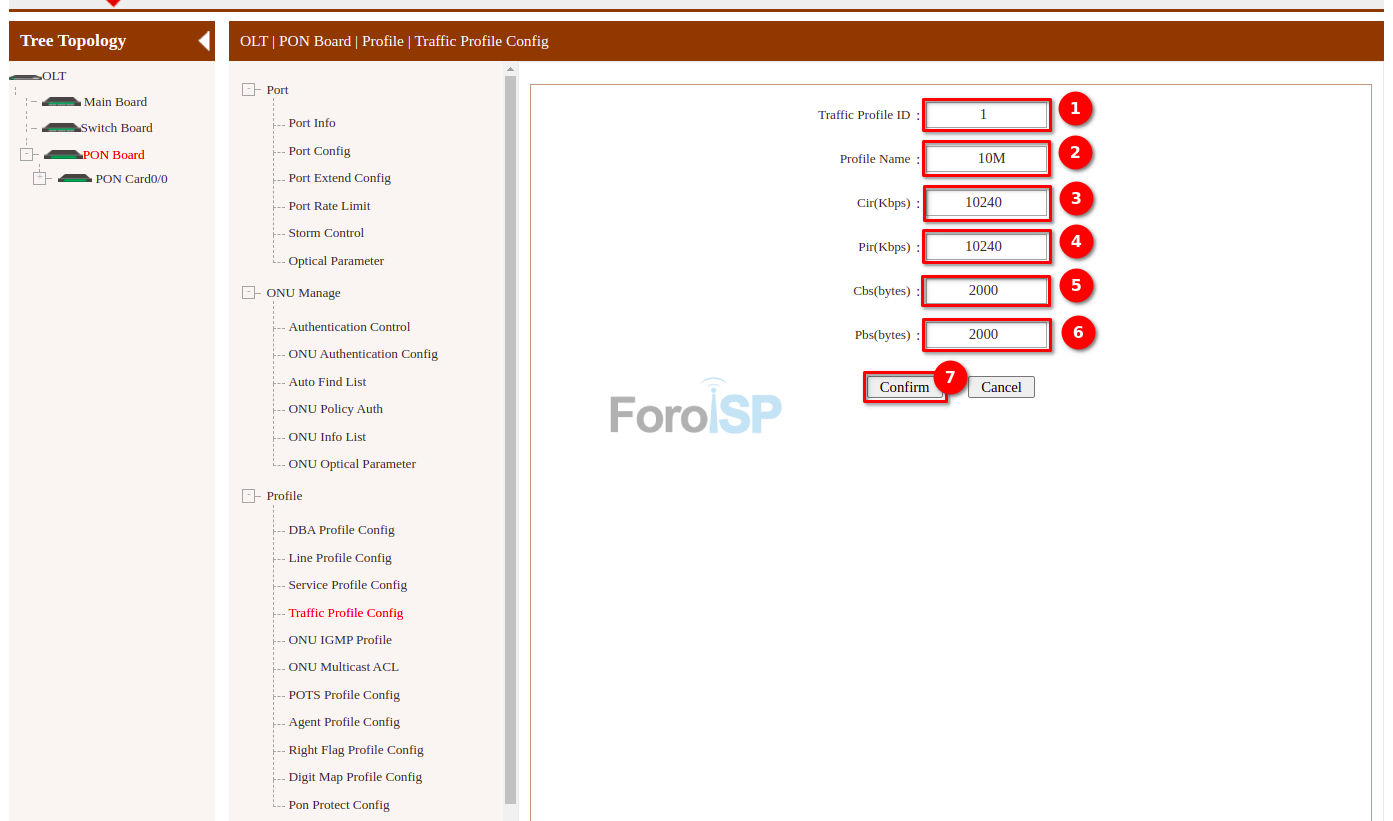Focus the Cir(Kbps) input field
1393x821 pixels.
(986, 203)
